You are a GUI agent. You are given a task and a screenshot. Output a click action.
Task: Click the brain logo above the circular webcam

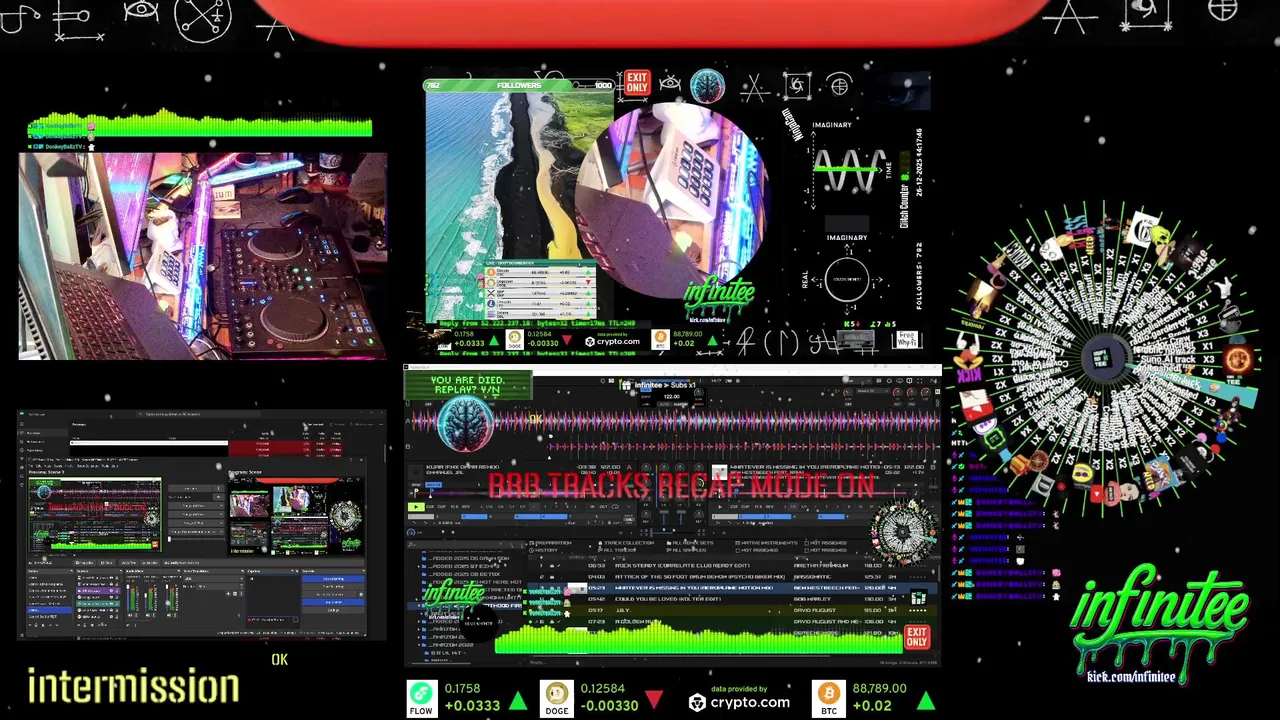tap(707, 86)
